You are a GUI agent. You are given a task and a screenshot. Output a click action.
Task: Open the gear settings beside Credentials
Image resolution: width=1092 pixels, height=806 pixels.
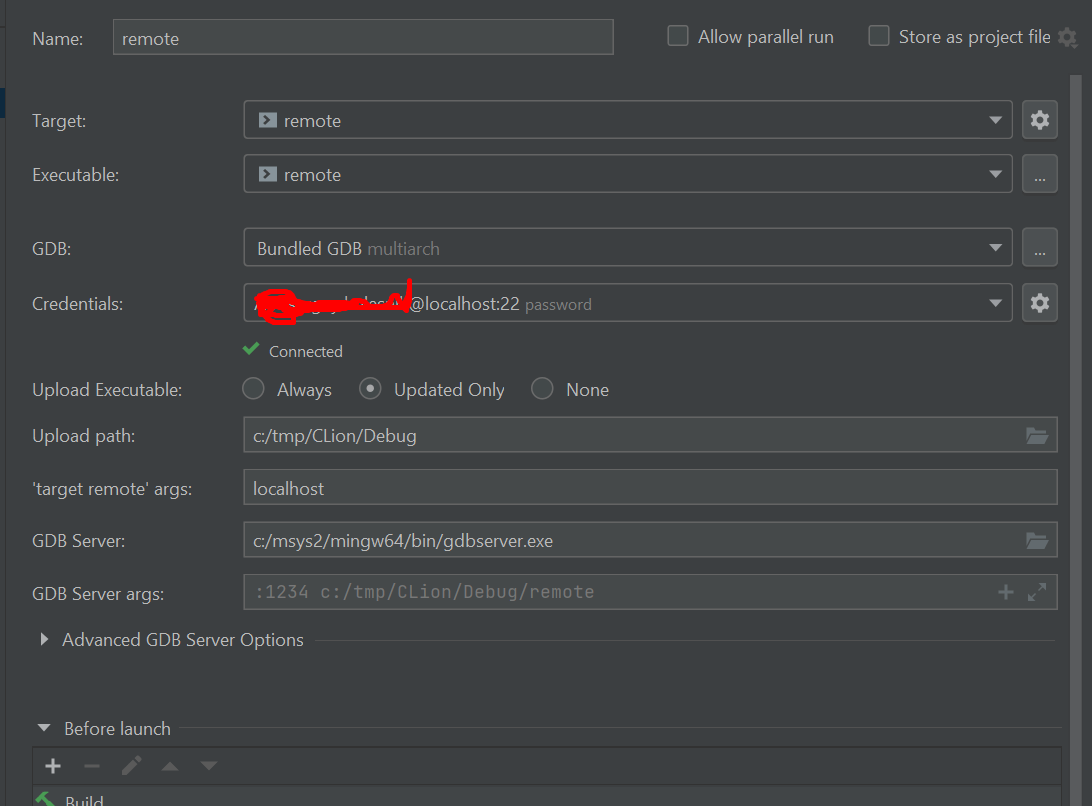[x=1039, y=302]
